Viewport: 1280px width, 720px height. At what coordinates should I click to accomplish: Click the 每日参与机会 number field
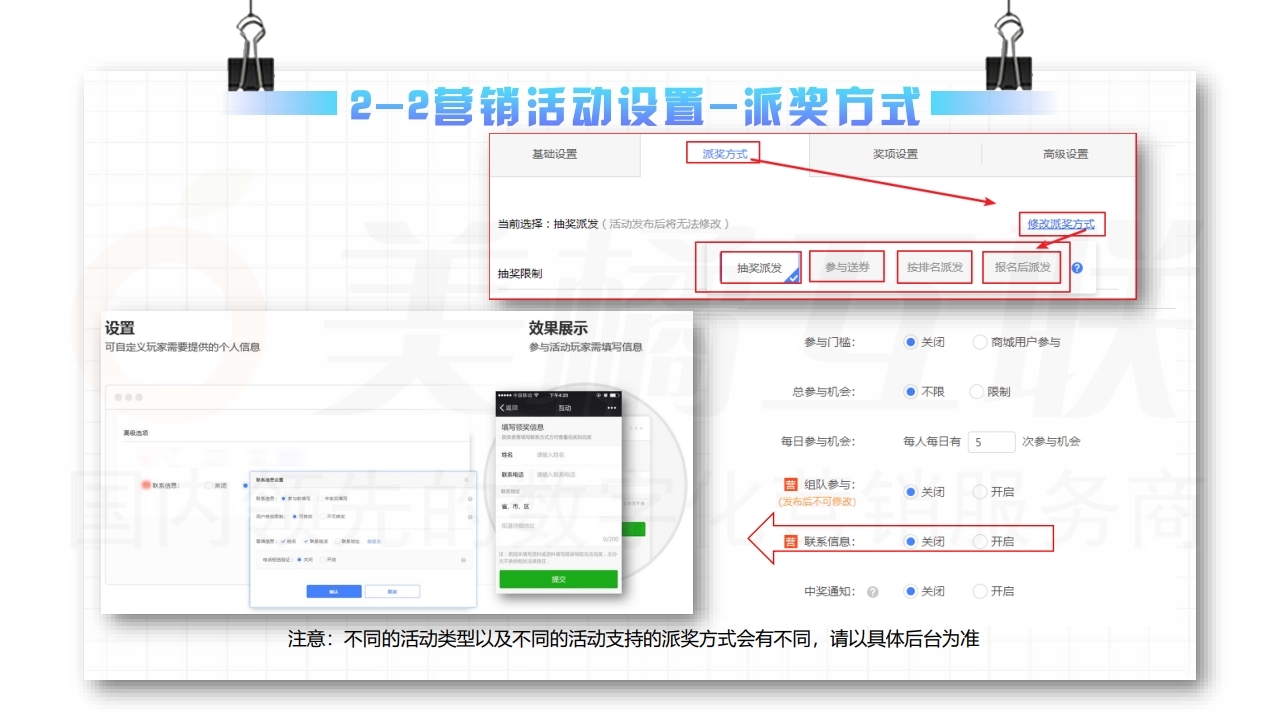[x=990, y=441]
